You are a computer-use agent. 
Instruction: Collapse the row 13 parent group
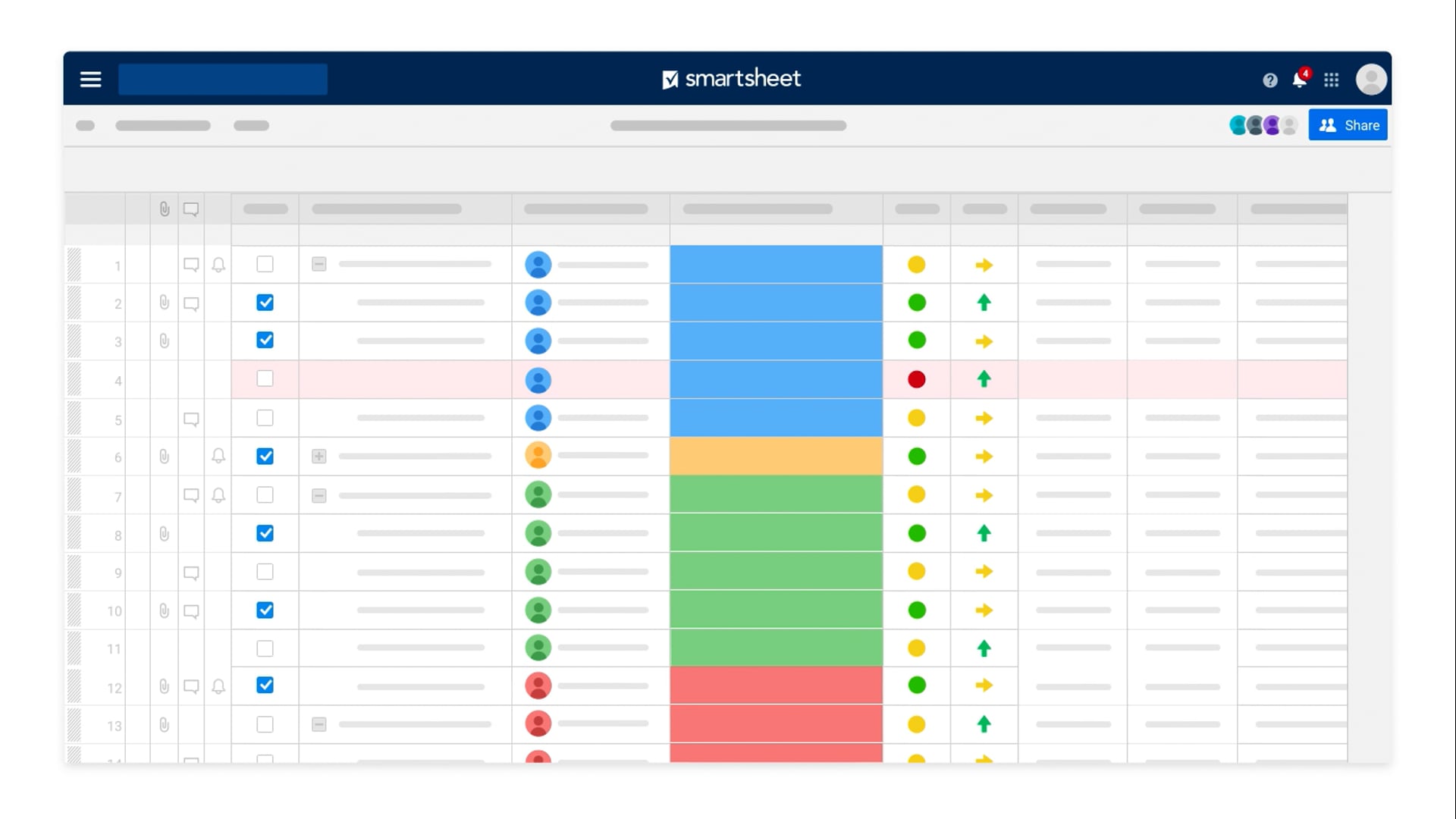tap(319, 724)
